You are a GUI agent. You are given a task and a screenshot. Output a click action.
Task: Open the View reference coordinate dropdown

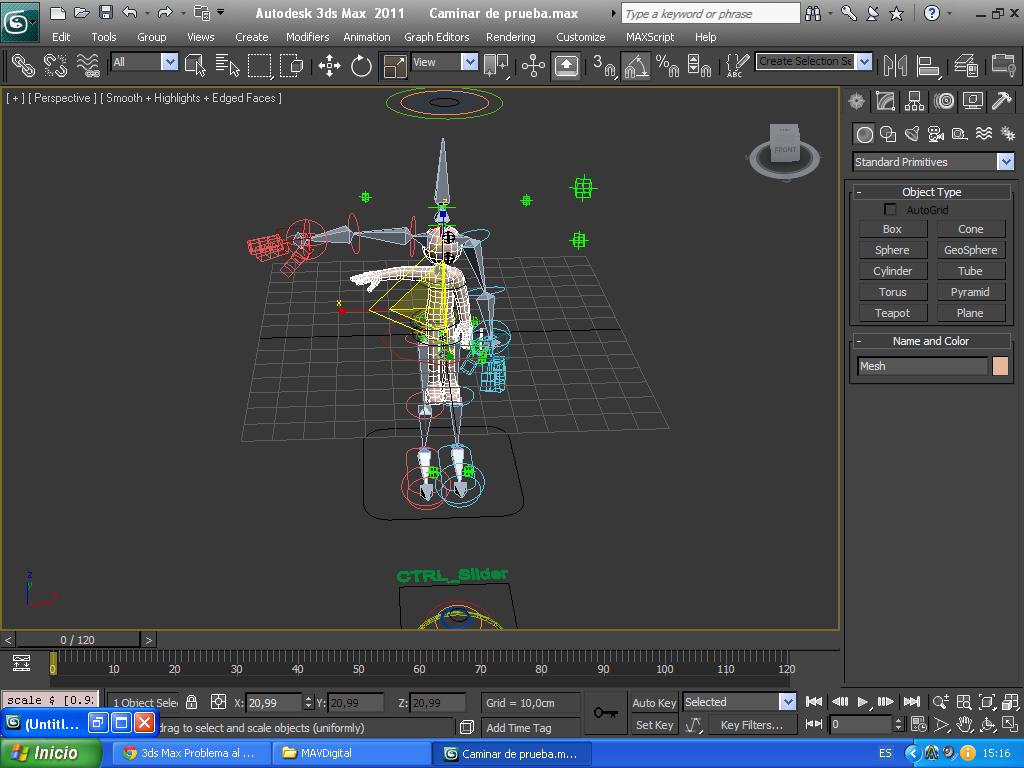[469, 62]
